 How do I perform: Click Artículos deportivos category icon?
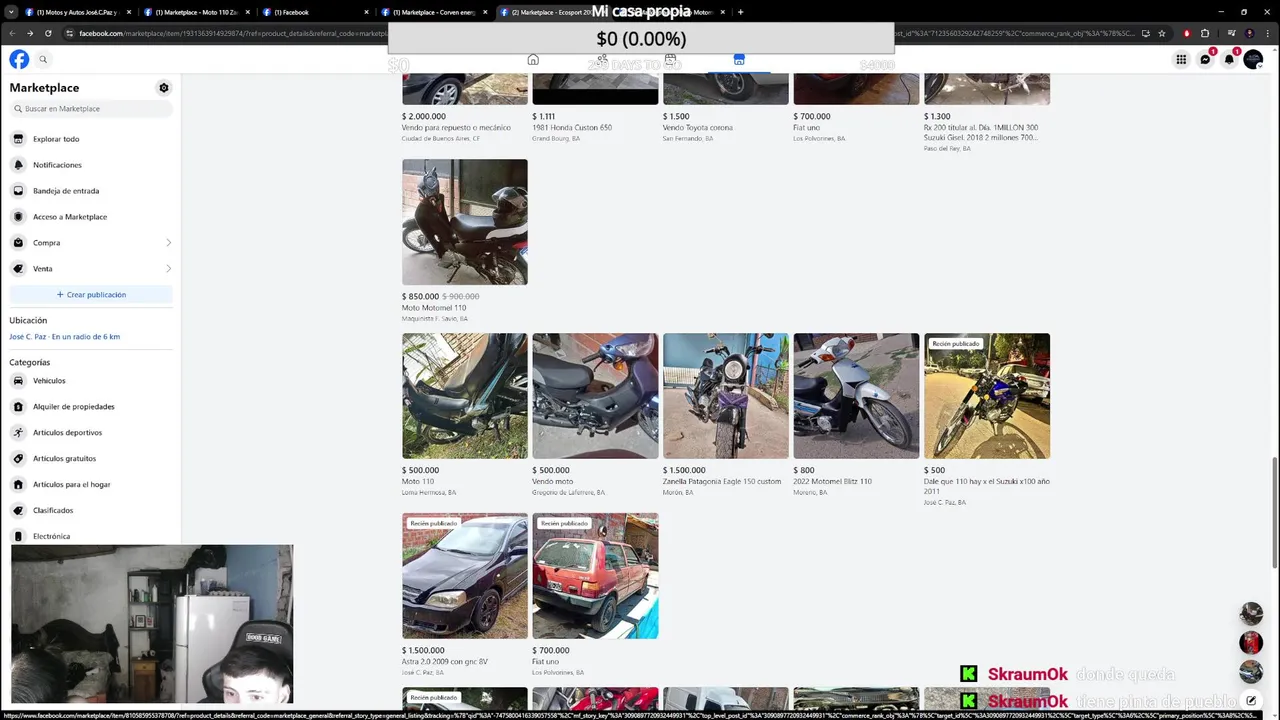[18, 433]
